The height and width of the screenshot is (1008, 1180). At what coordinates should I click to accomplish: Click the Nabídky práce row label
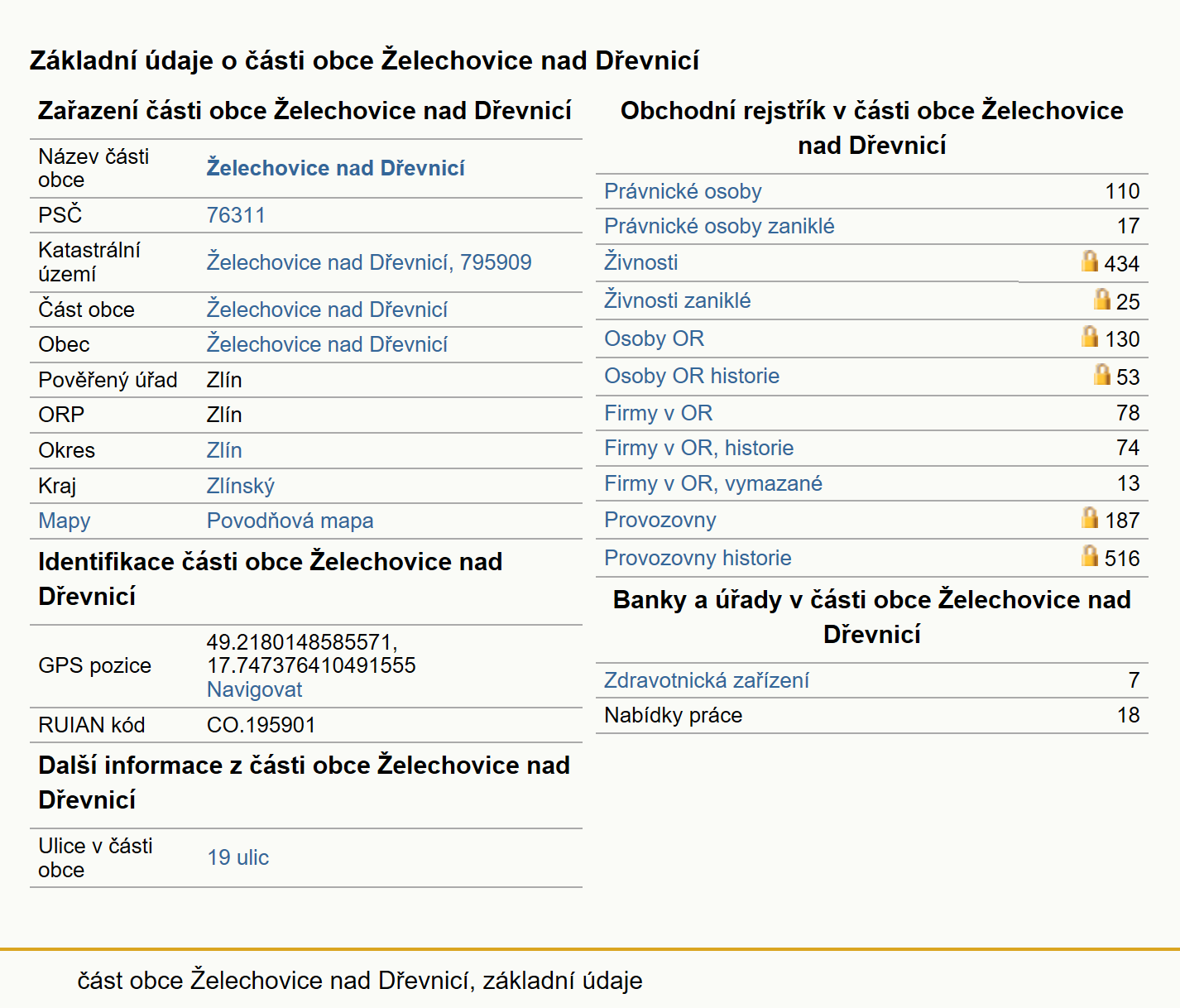coord(673,715)
